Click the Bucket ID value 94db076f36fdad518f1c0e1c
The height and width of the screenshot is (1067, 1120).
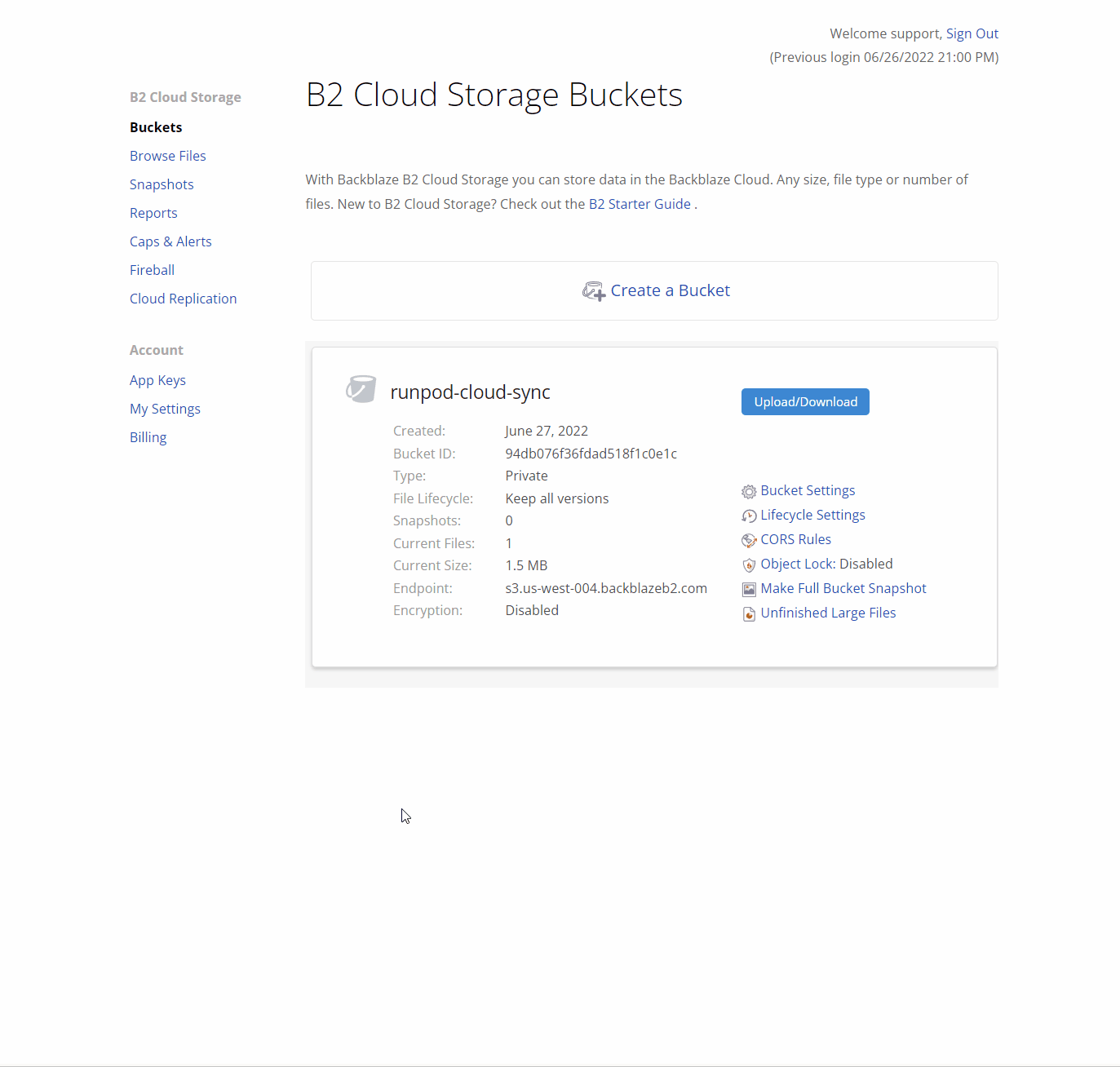click(591, 454)
